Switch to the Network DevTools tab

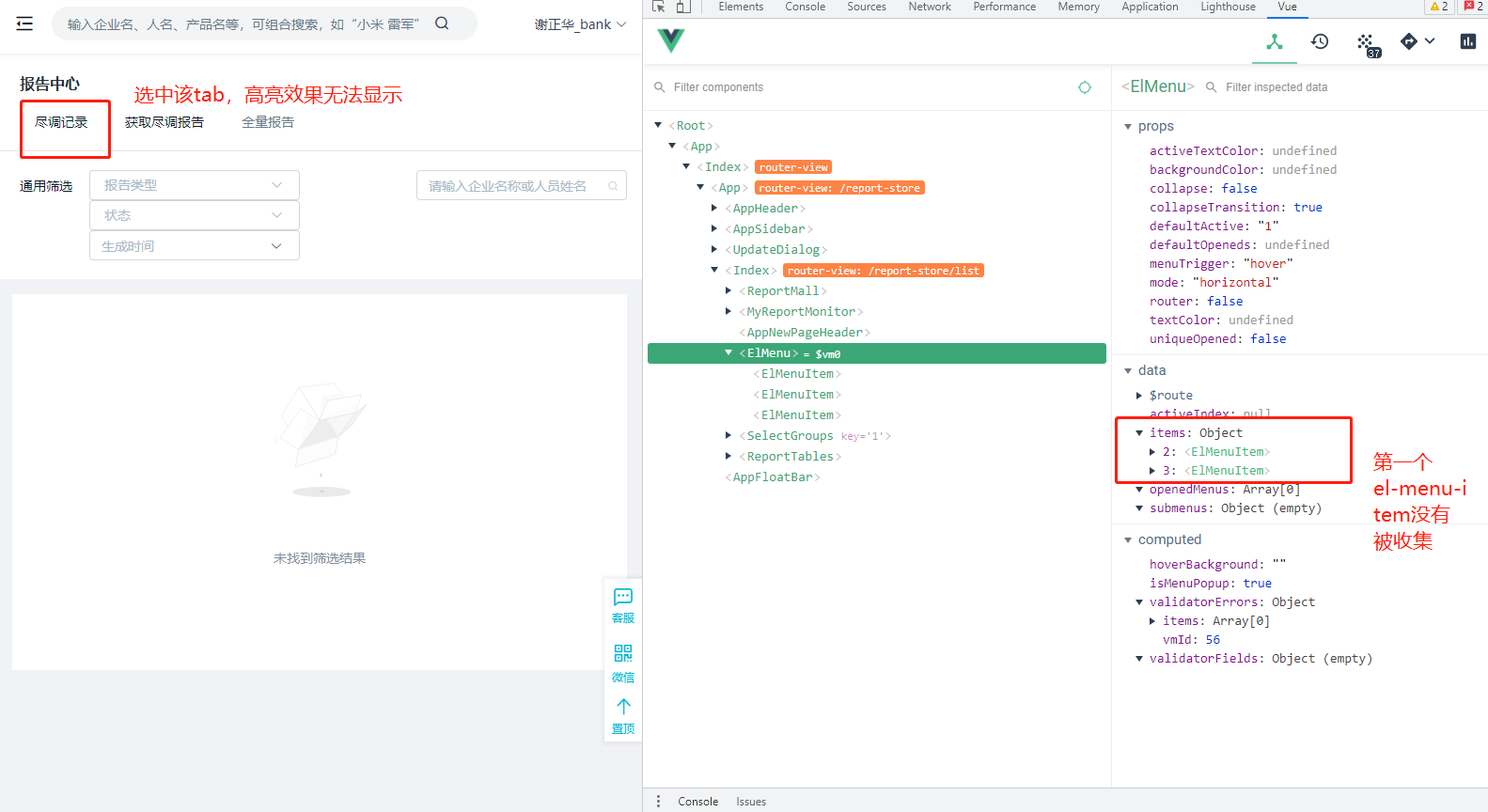coord(929,7)
